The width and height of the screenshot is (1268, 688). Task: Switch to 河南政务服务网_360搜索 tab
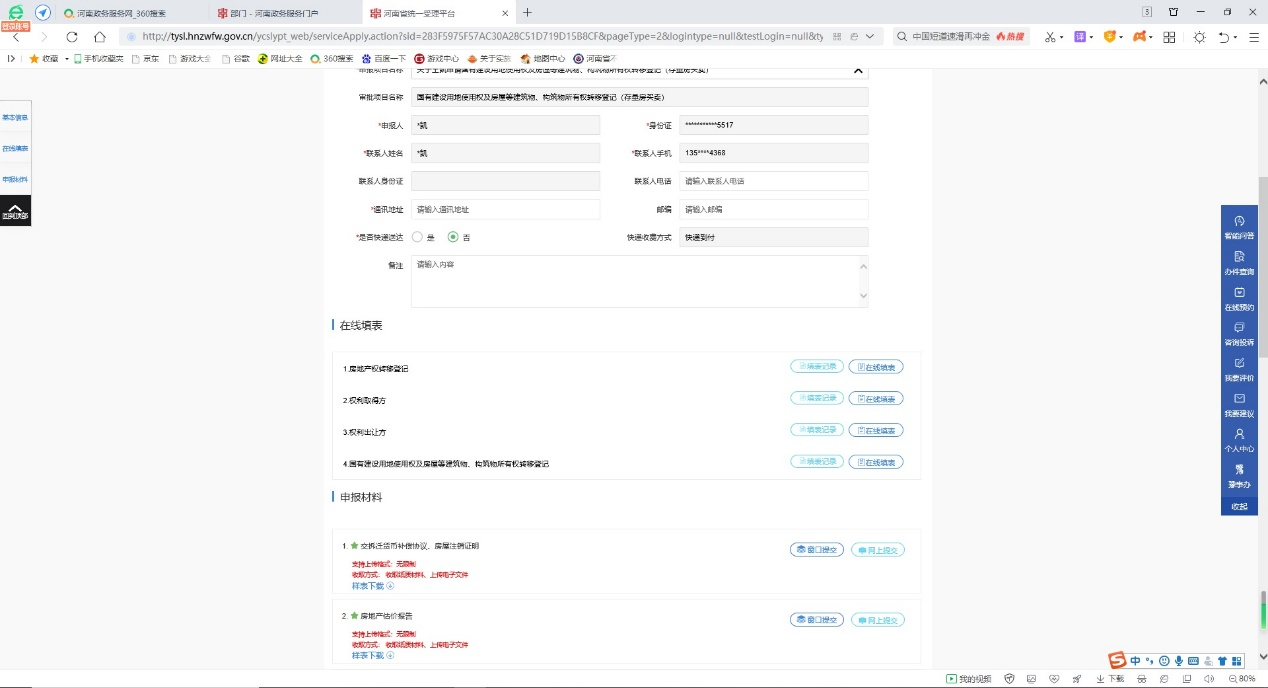[121, 12]
